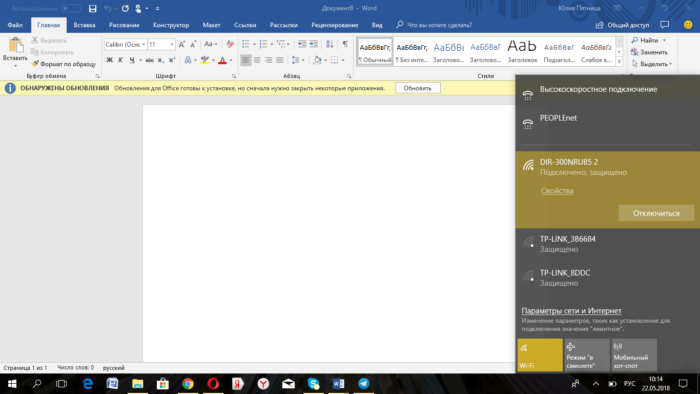Click the Обновить button

418,88
